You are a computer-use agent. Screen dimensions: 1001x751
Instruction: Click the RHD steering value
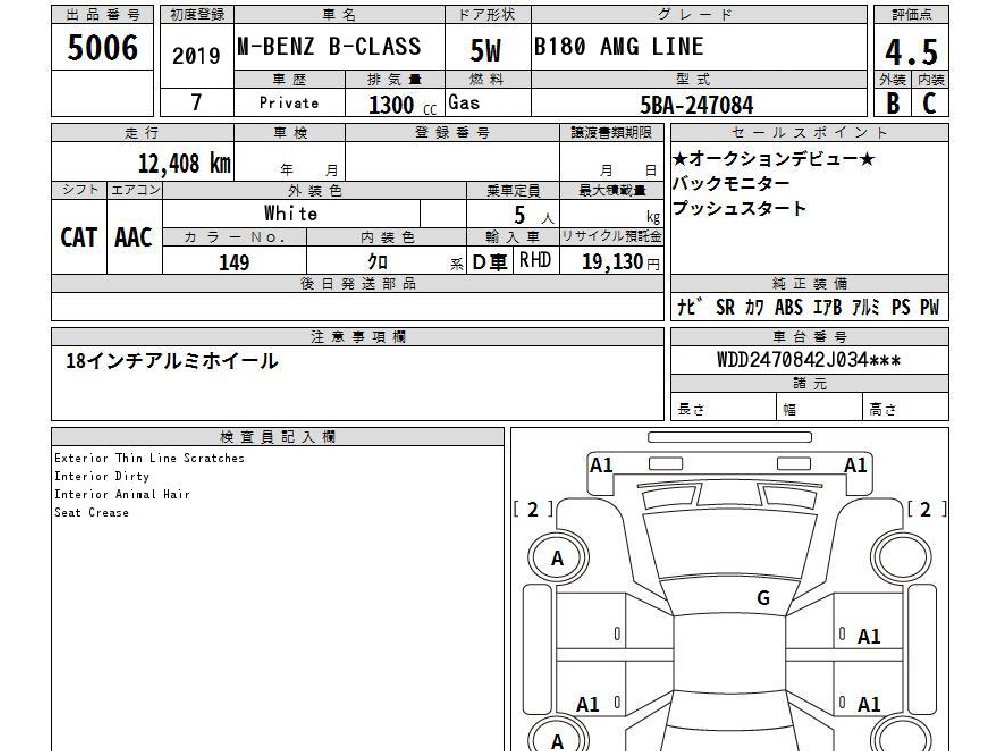[535, 260]
